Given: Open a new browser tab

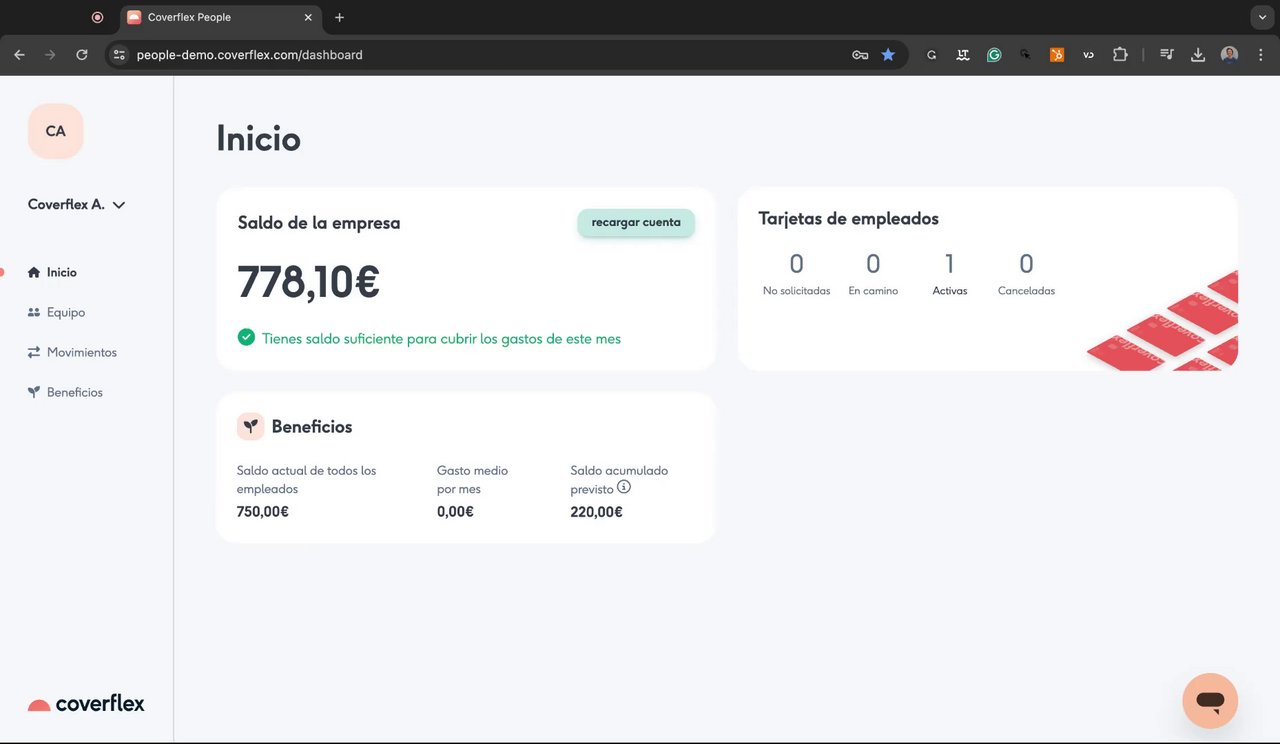Looking at the screenshot, I should point(339,17).
